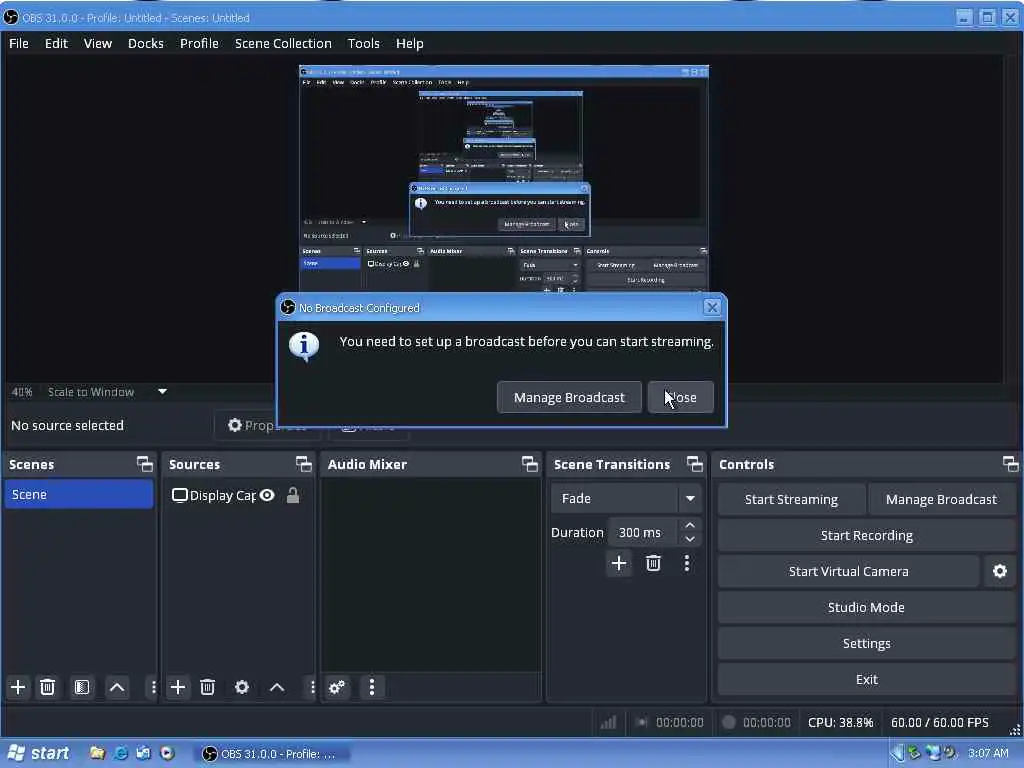Screen dimensions: 1024x768
Task: Open the Windows Start menu
Action: (x=39, y=754)
